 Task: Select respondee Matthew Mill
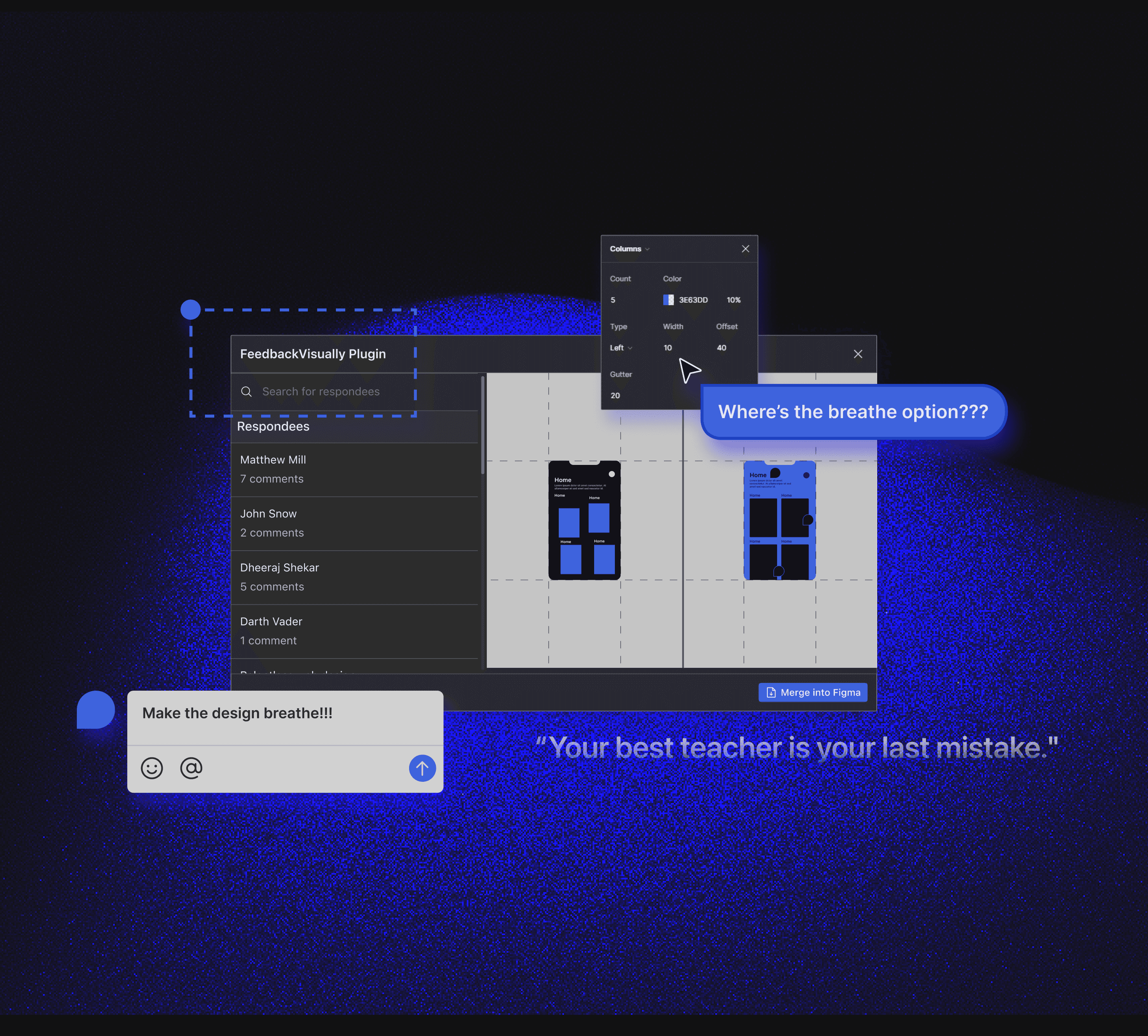point(355,470)
